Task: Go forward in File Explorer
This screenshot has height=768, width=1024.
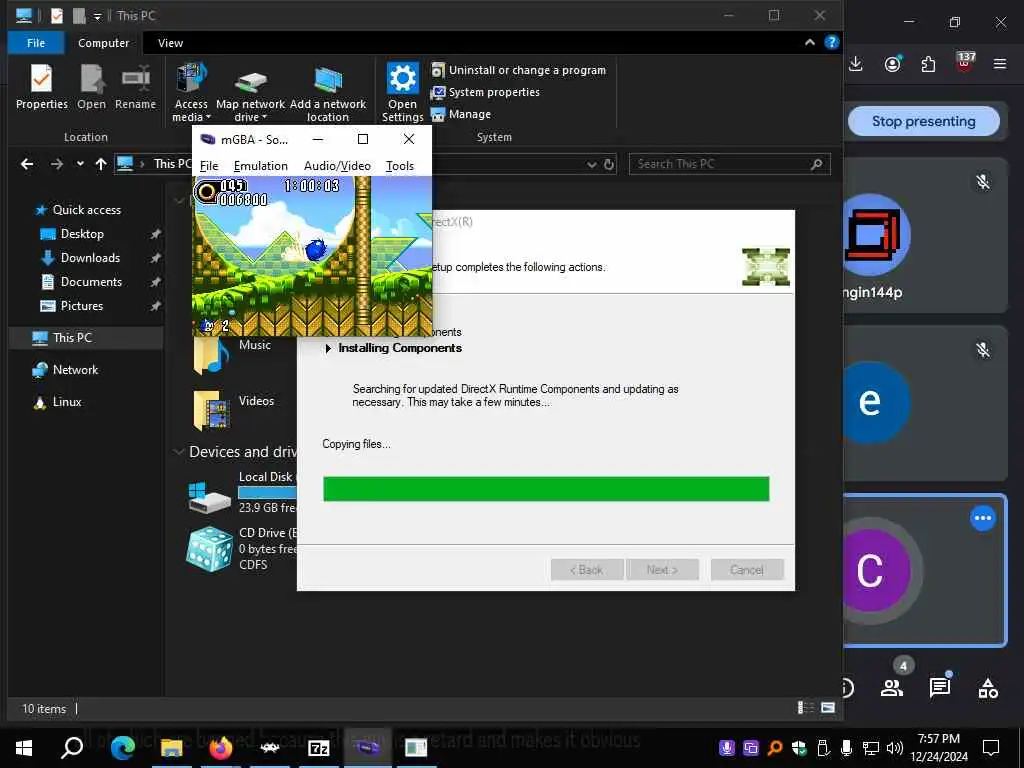Action: 57,164
